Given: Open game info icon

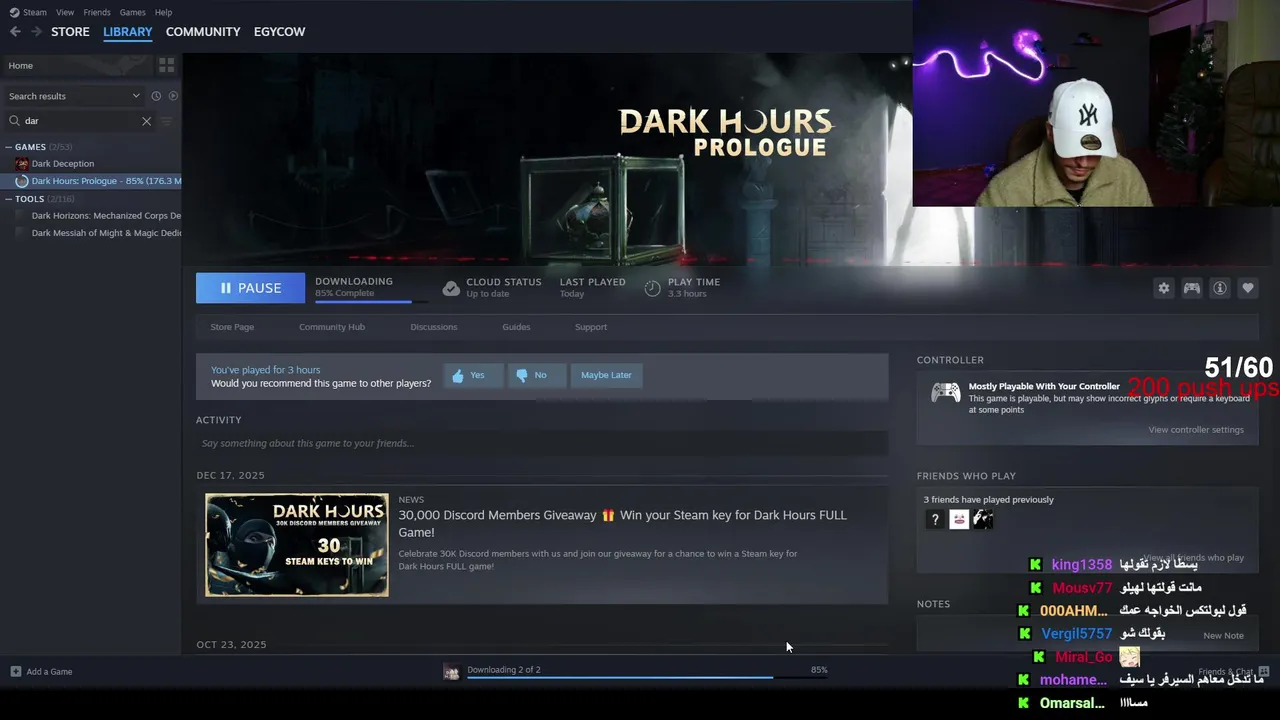Looking at the screenshot, I should 1220,288.
